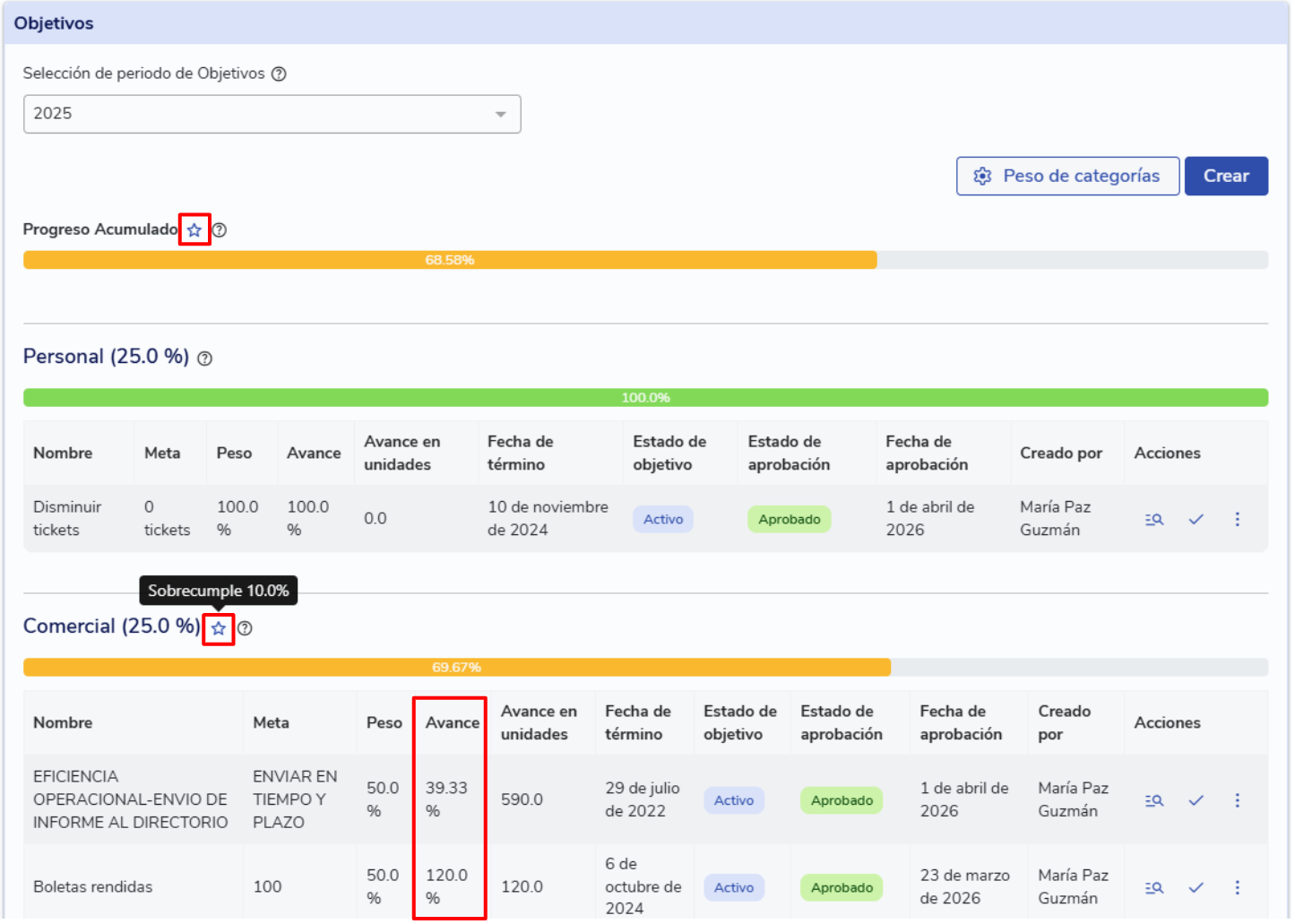Open more options for Disminuir tickets row
Viewport: 1295px width, 924px height.
(1238, 520)
